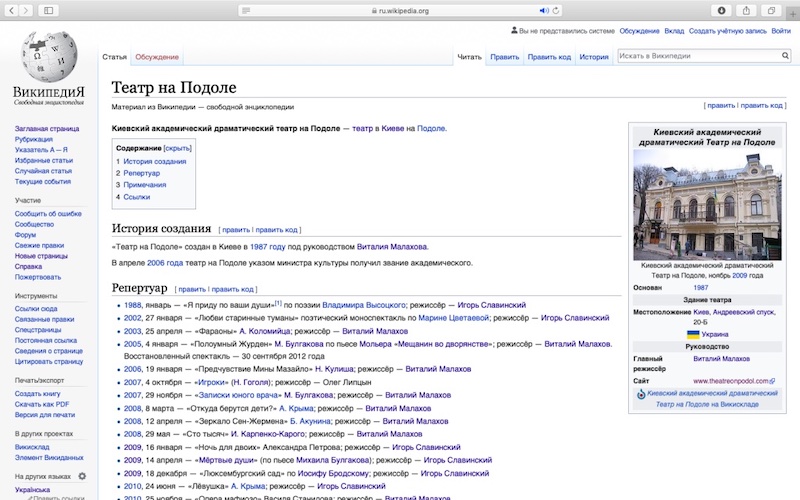Viewport: 800px width, 500px height.
Task: Click the Wikimedia Commons icon in infobox
Action: pos(641,394)
